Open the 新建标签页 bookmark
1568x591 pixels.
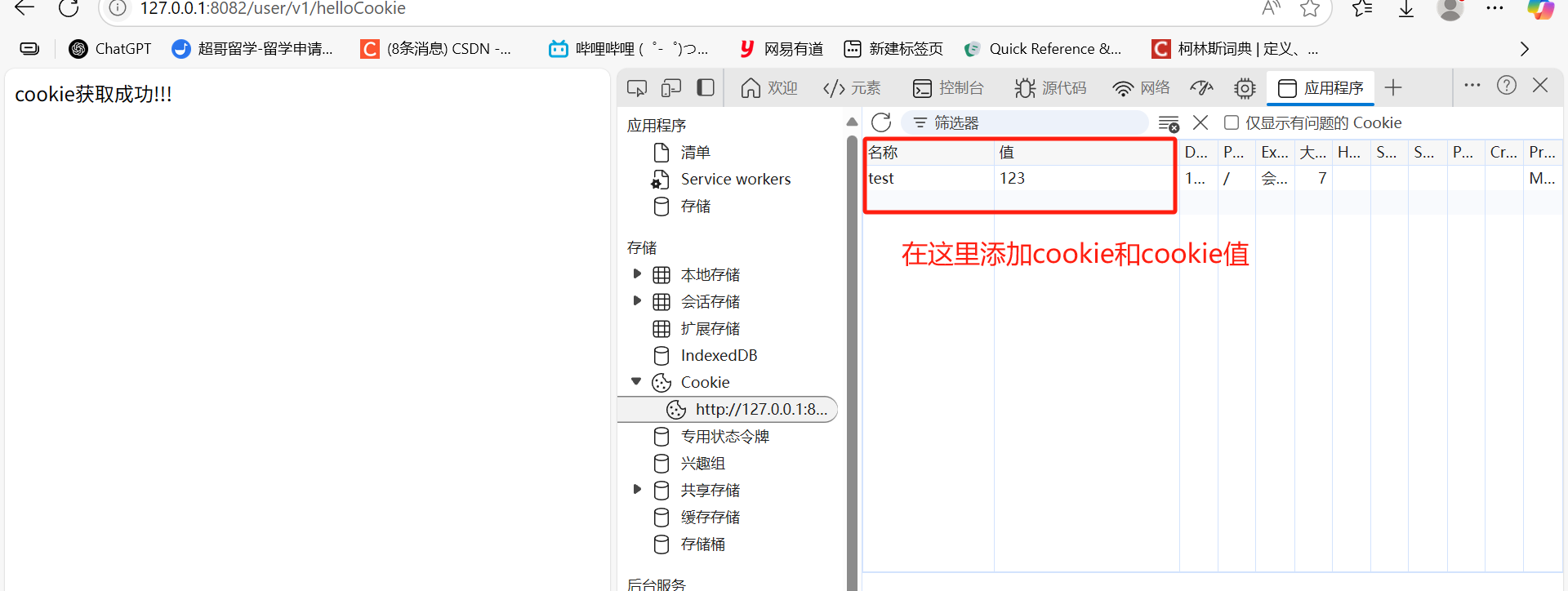click(x=893, y=49)
